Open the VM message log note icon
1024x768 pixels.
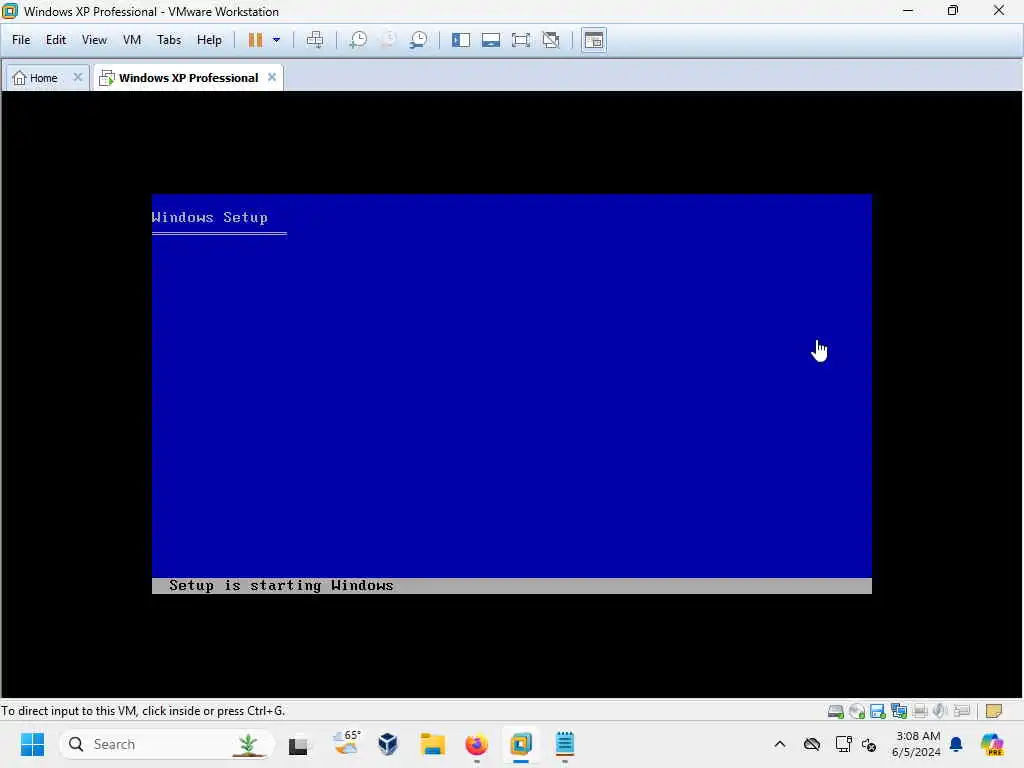coord(994,711)
